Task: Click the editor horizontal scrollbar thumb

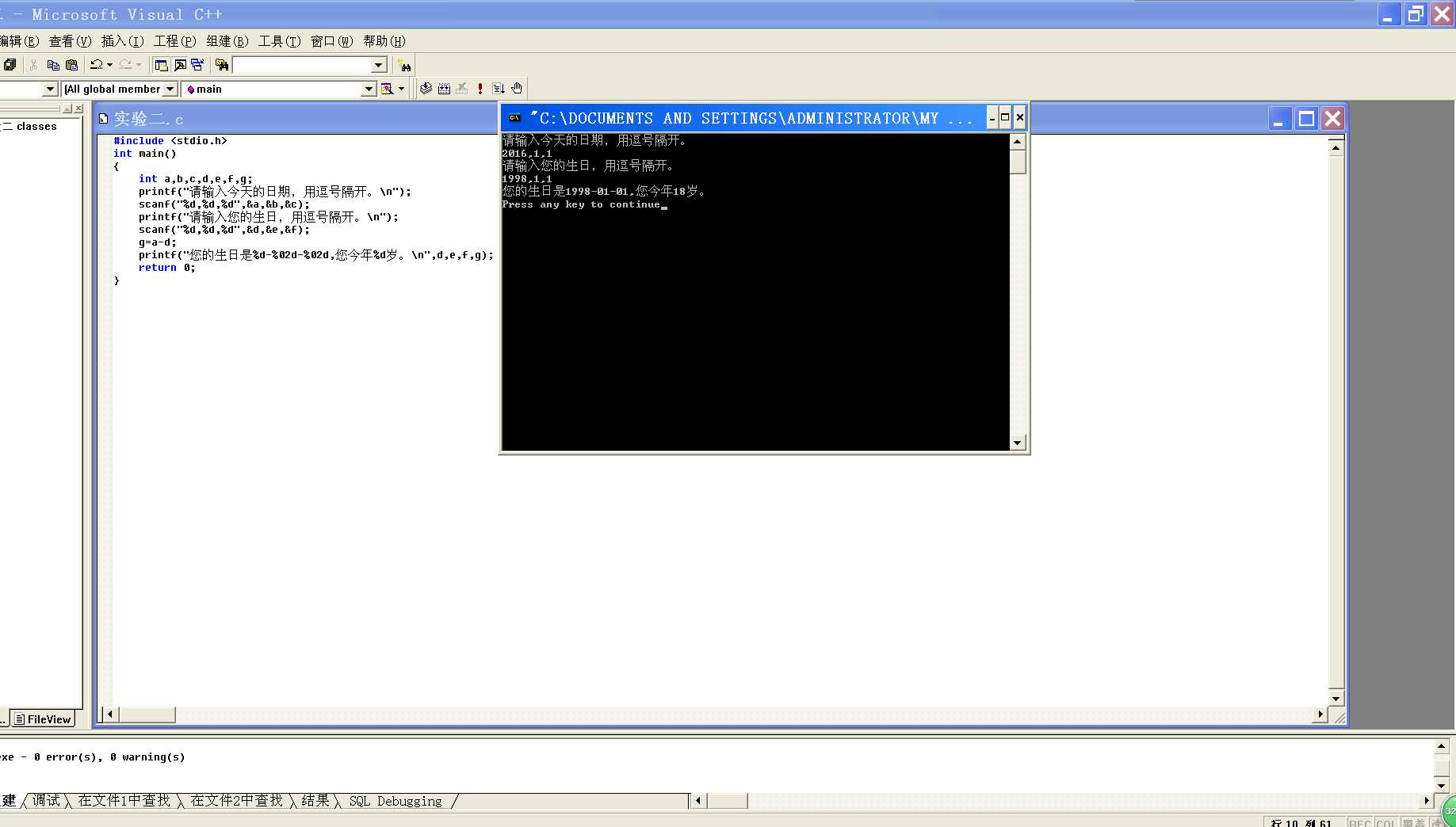Action: (x=147, y=715)
